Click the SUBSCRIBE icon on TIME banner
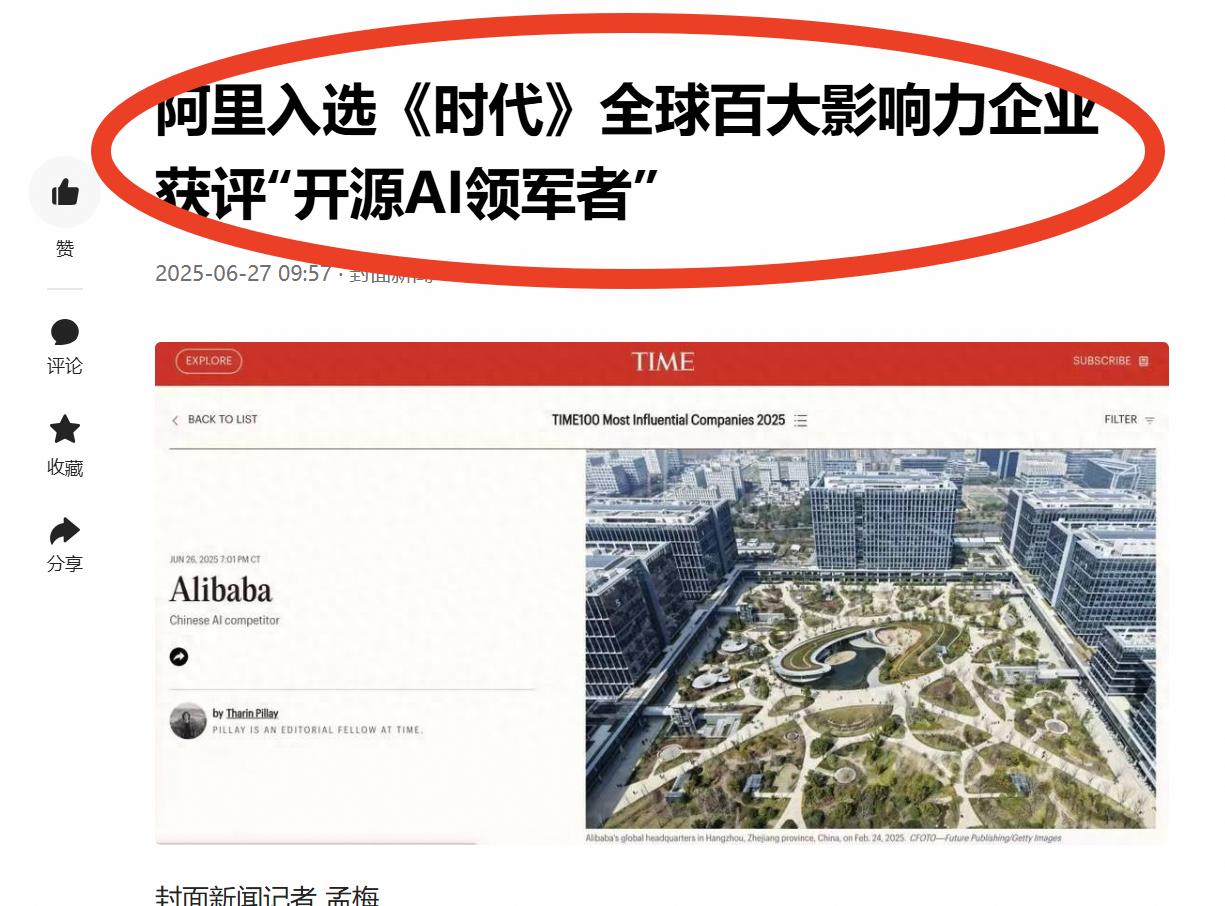The image size is (1225, 906). click(x=1144, y=361)
